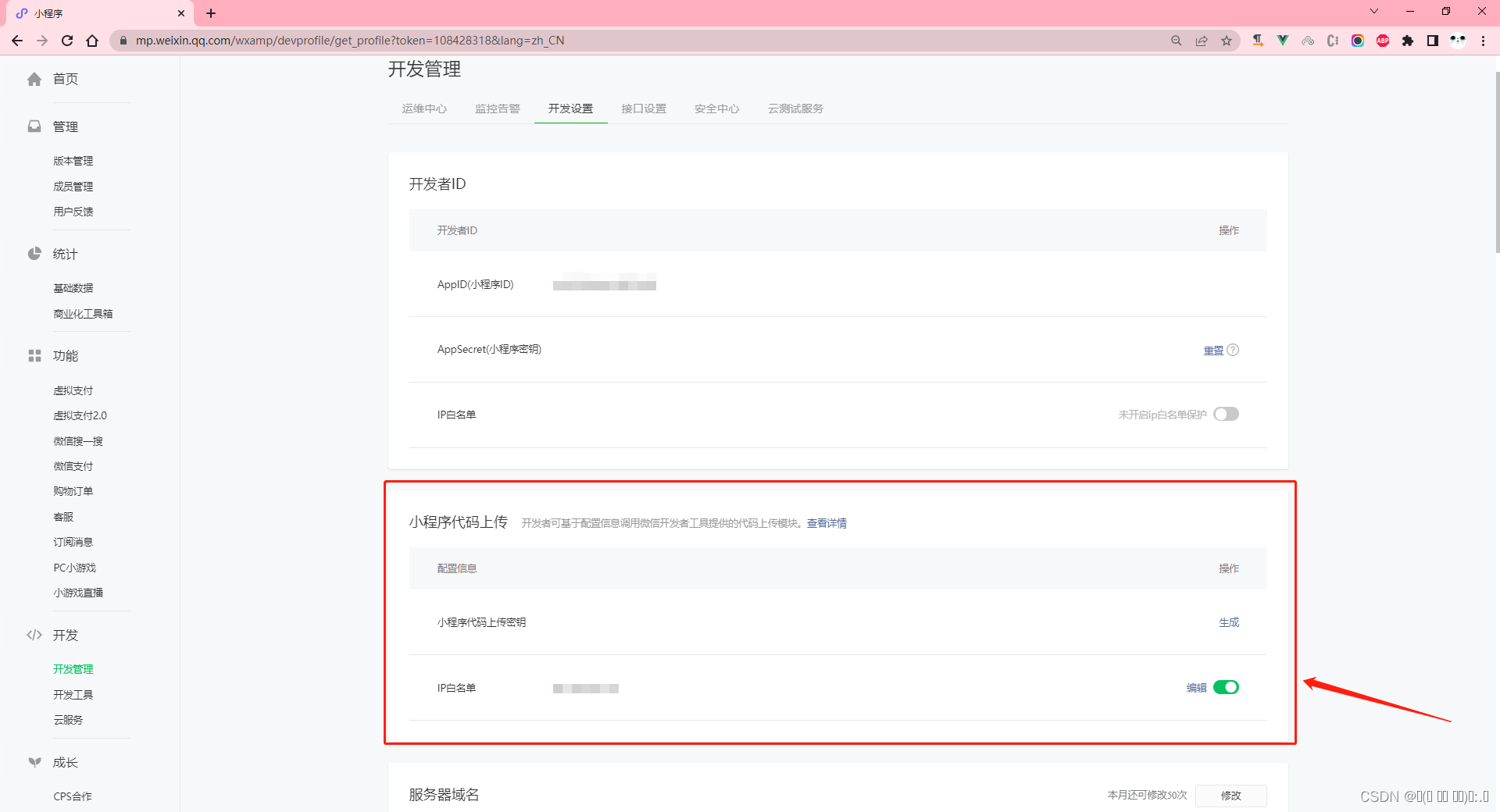Image resolution: width=1500 pixels, height=812 pixels.
Task: Open 基础数据 in sidebar
Action: click(73, 288)
